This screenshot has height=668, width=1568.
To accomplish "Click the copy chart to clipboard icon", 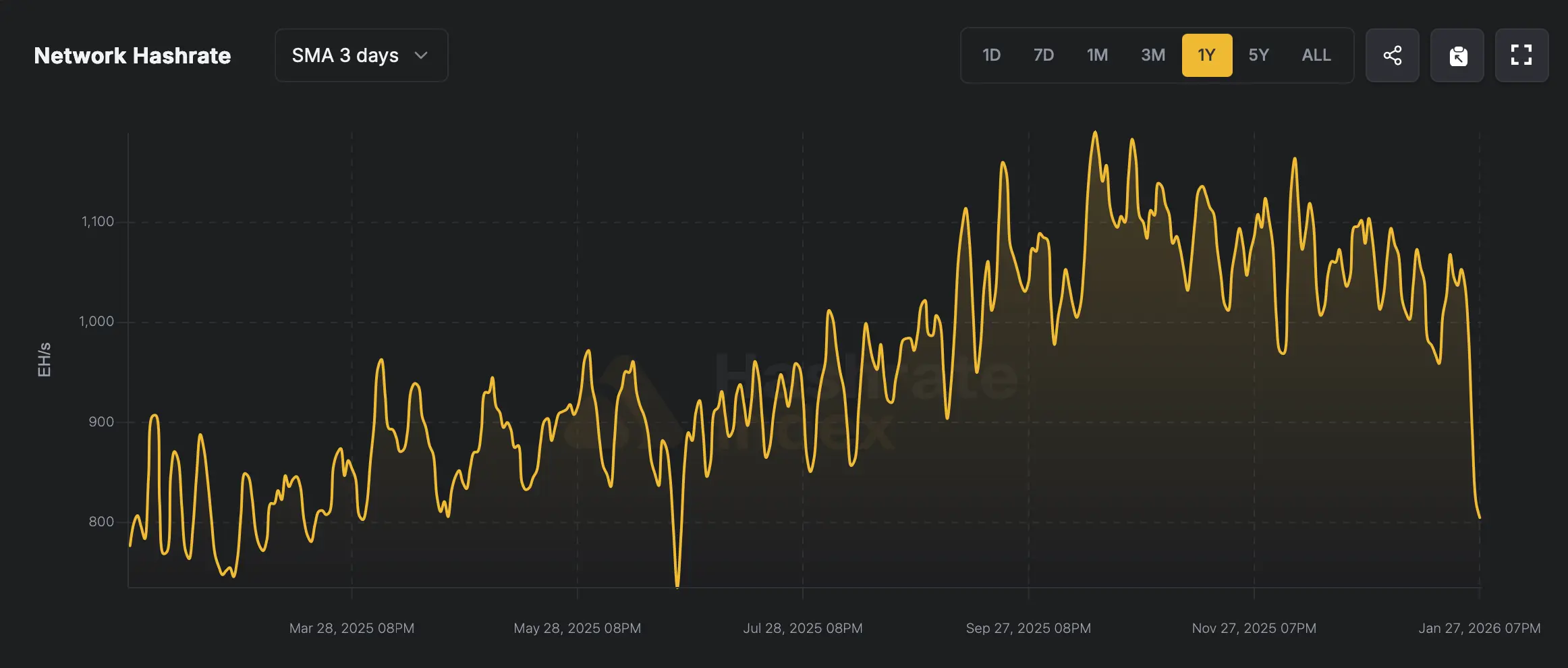I will click(1457, 55).
